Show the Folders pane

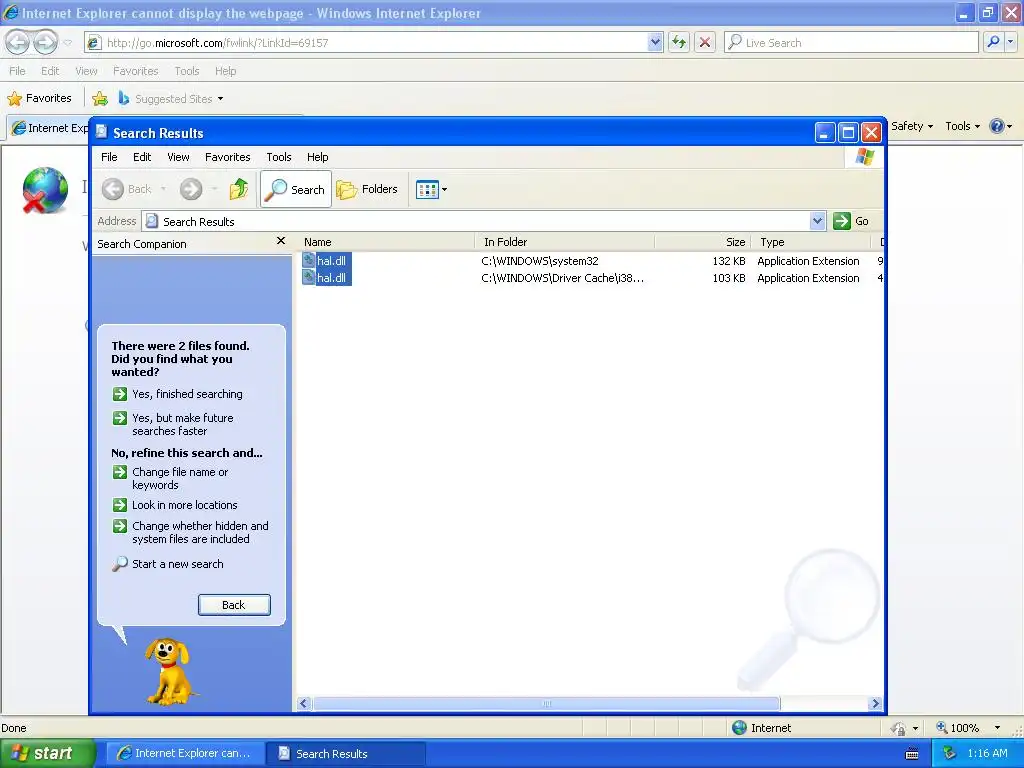[x=367, y=189]
